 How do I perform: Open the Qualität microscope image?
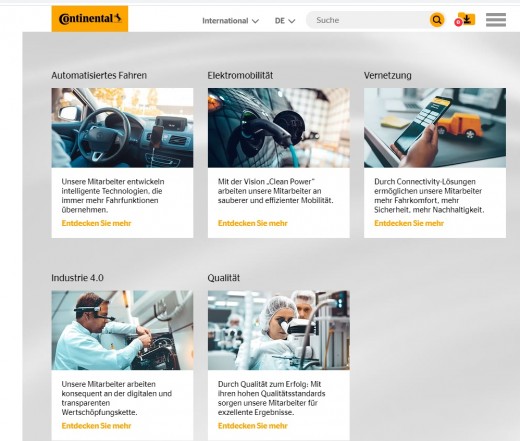point(279,330)
